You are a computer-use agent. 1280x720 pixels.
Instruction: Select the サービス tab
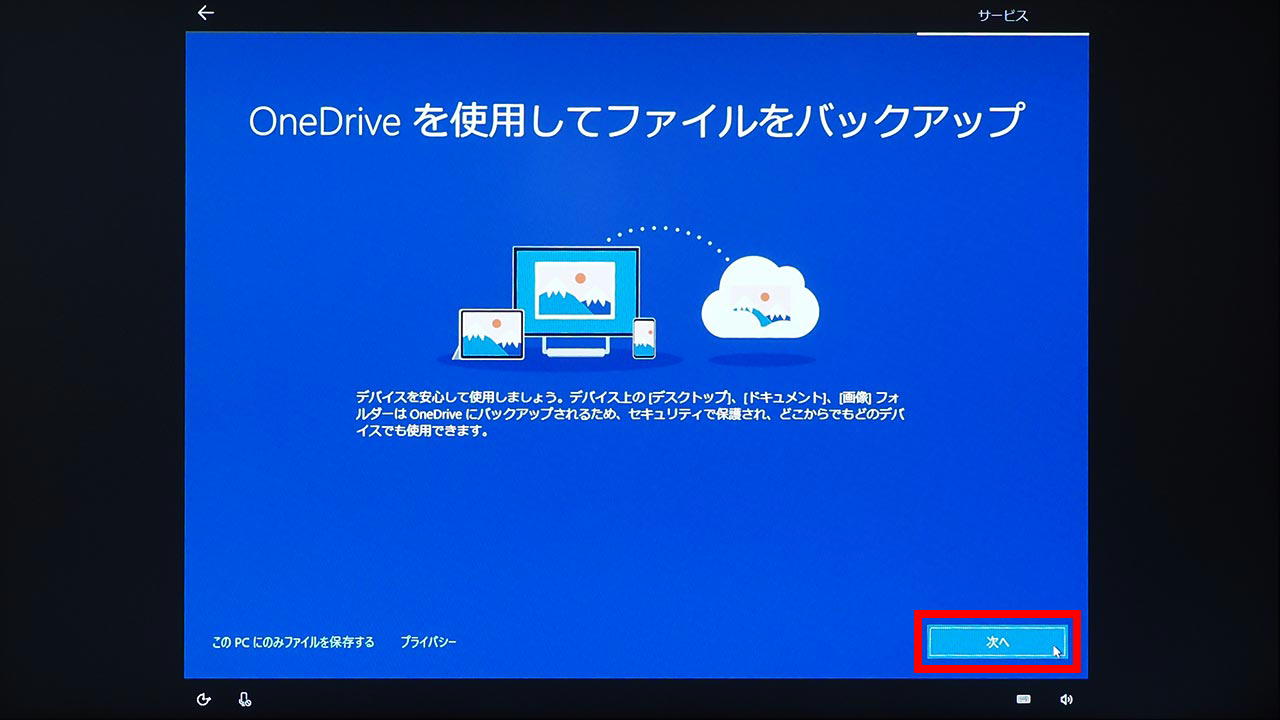[x=1002, y=16]
